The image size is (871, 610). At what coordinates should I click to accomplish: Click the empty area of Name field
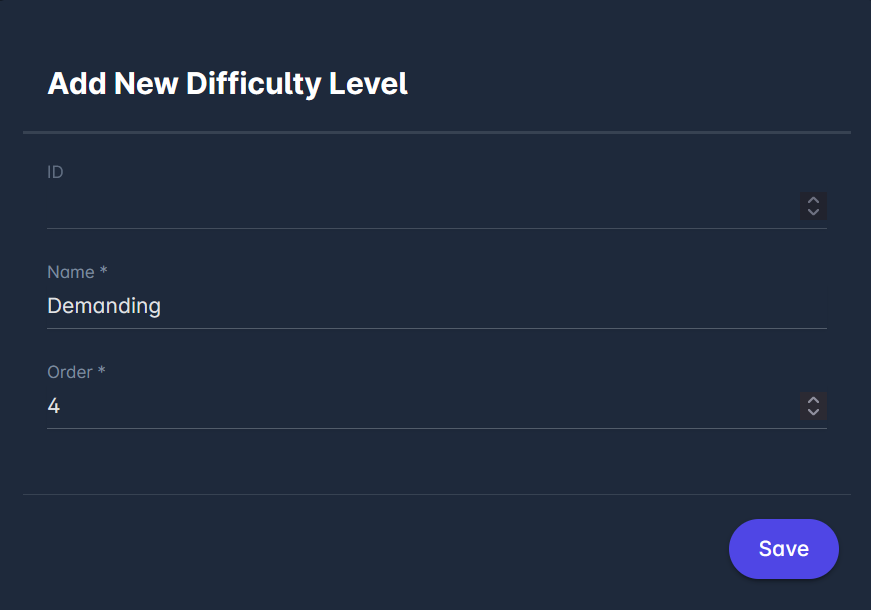coord(500,306)
